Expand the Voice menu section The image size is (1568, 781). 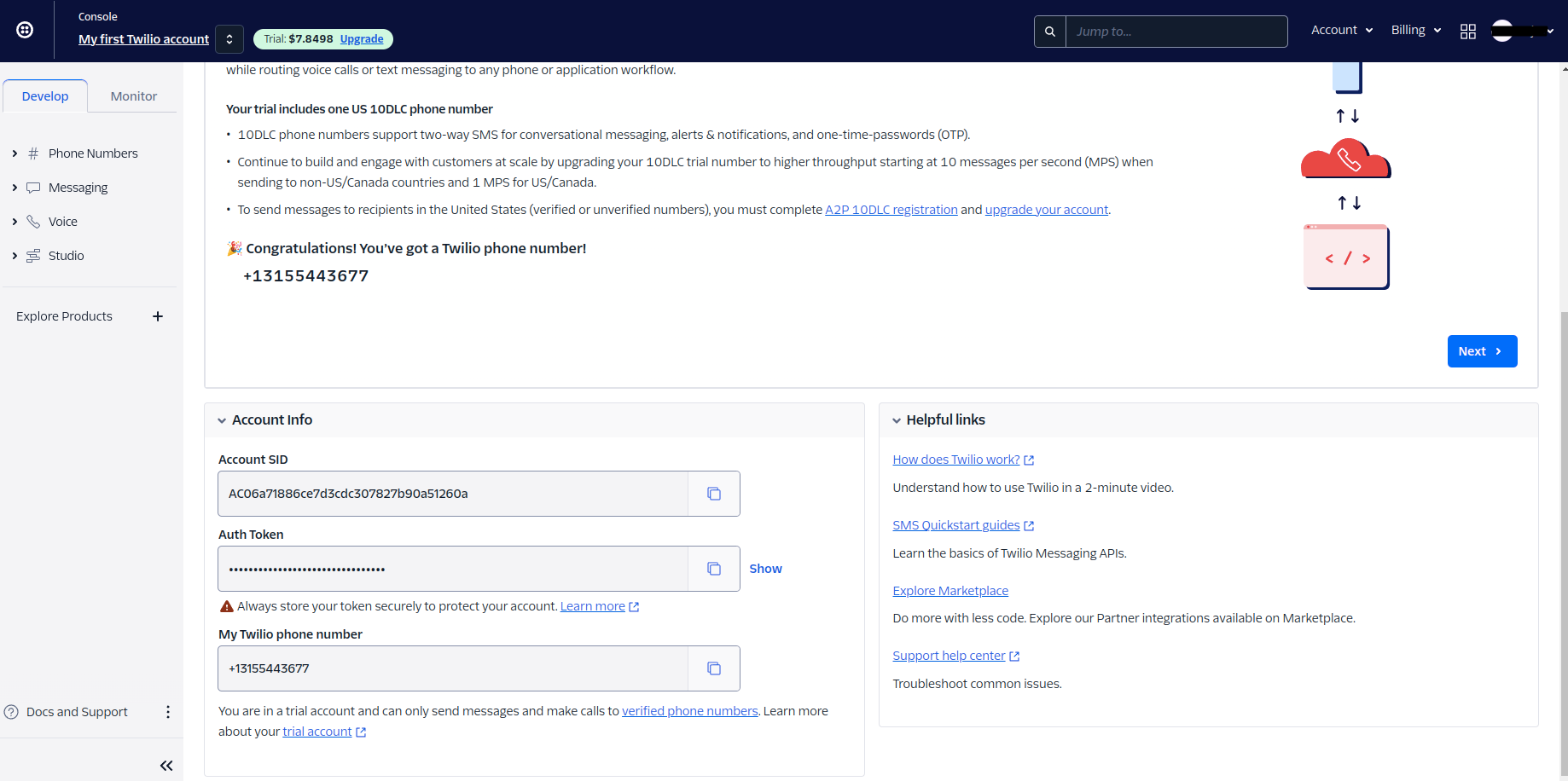(x=15, y=222)
